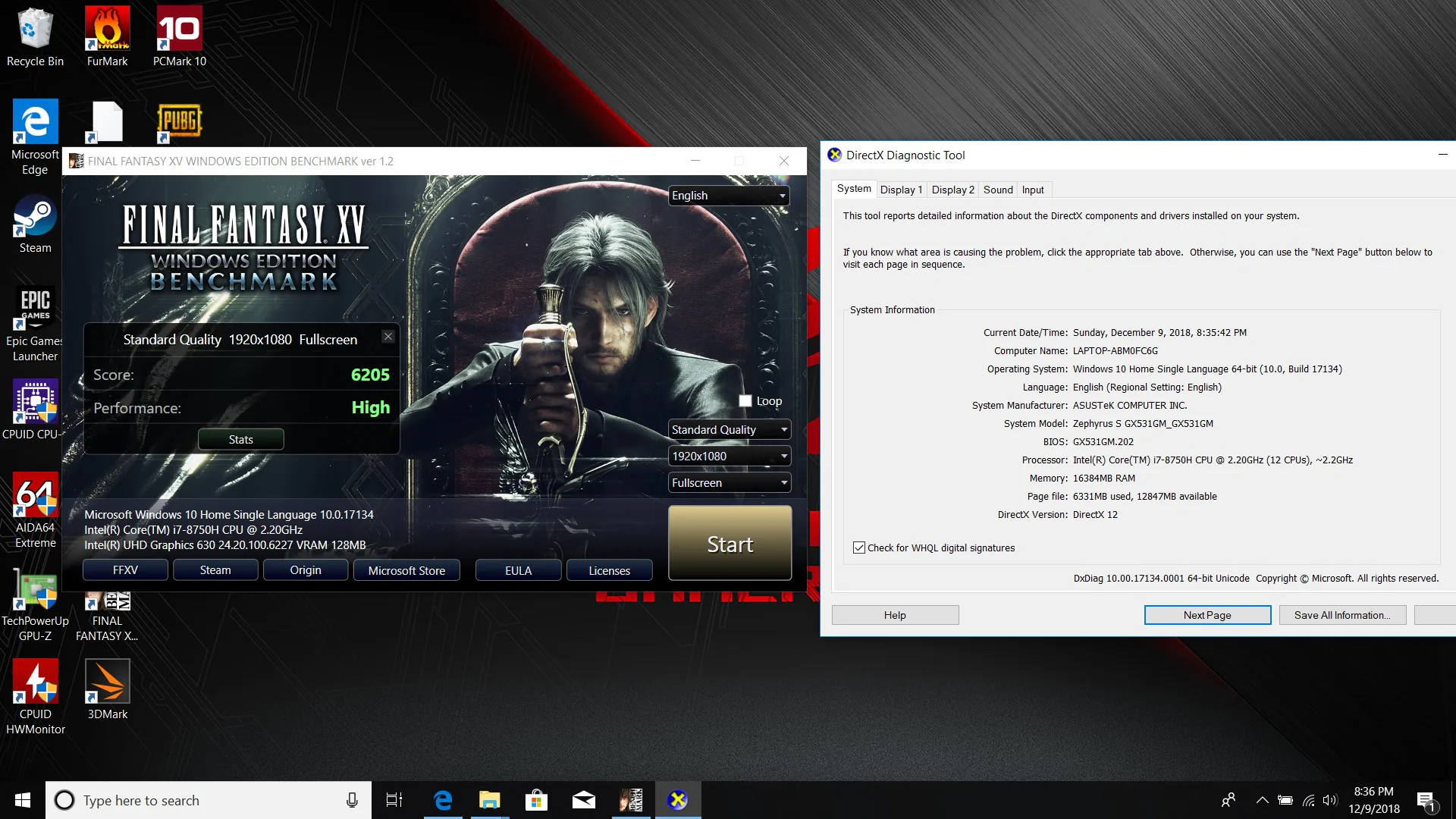Open the 1920x1080 resolution dropdown
Viewport: 1456px width, 819px height.
click(730, 457)
